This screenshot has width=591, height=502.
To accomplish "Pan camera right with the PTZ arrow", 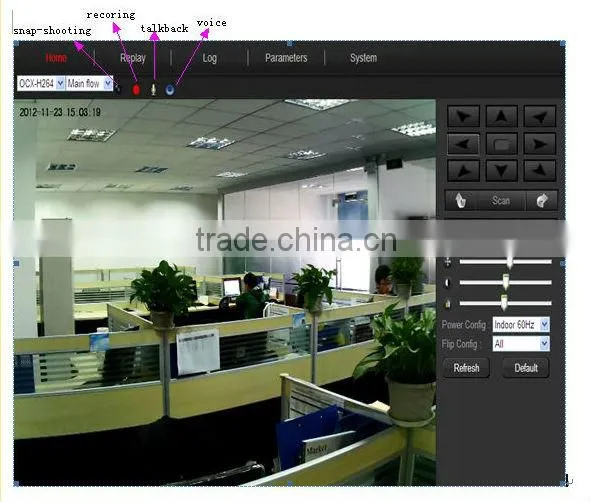I will coord(539,144).
